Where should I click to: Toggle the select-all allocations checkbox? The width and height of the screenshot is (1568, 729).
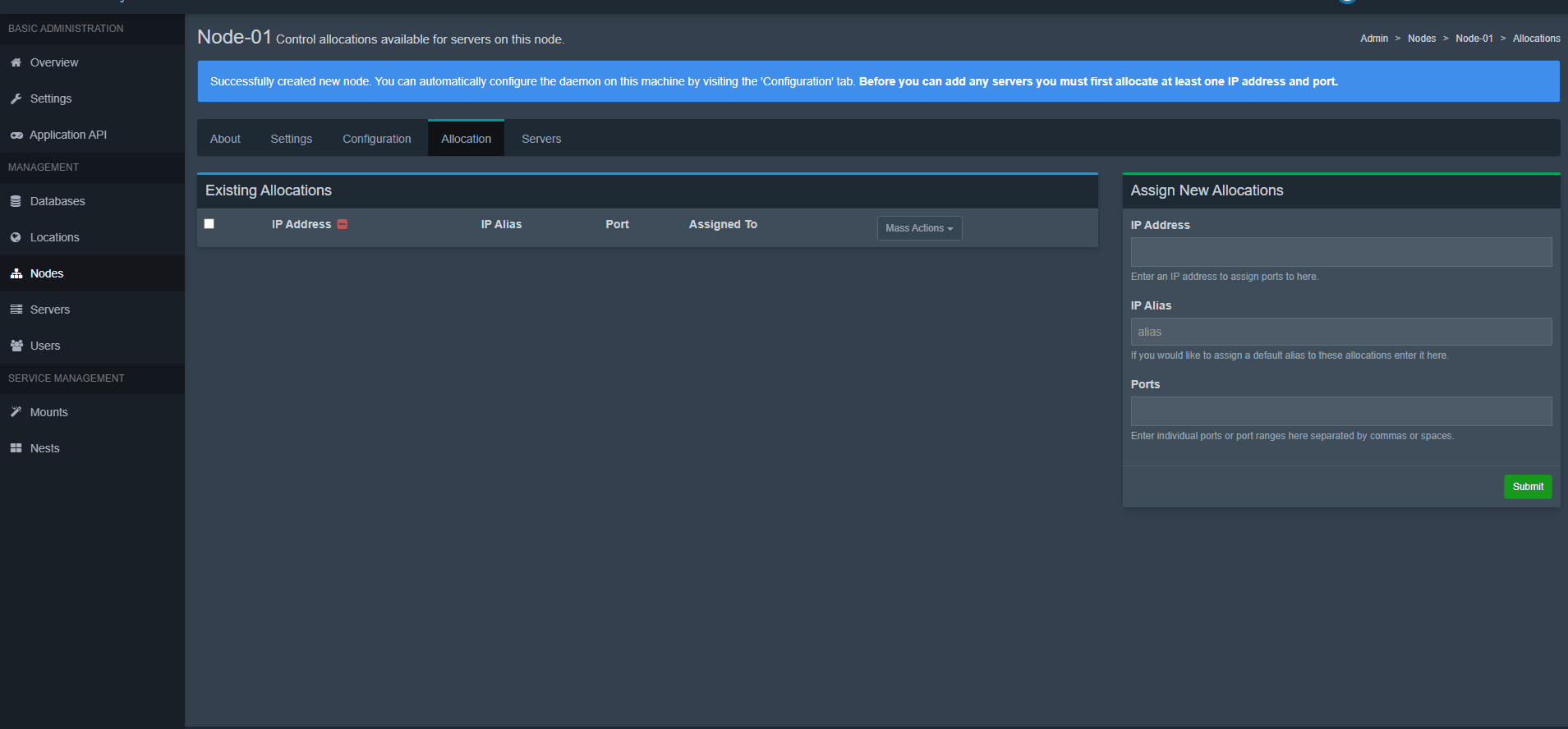(209, 223)
